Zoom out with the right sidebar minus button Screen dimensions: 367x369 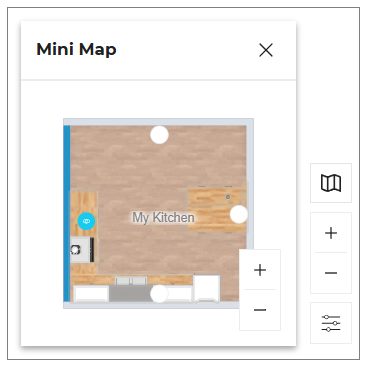coord(331,273)
